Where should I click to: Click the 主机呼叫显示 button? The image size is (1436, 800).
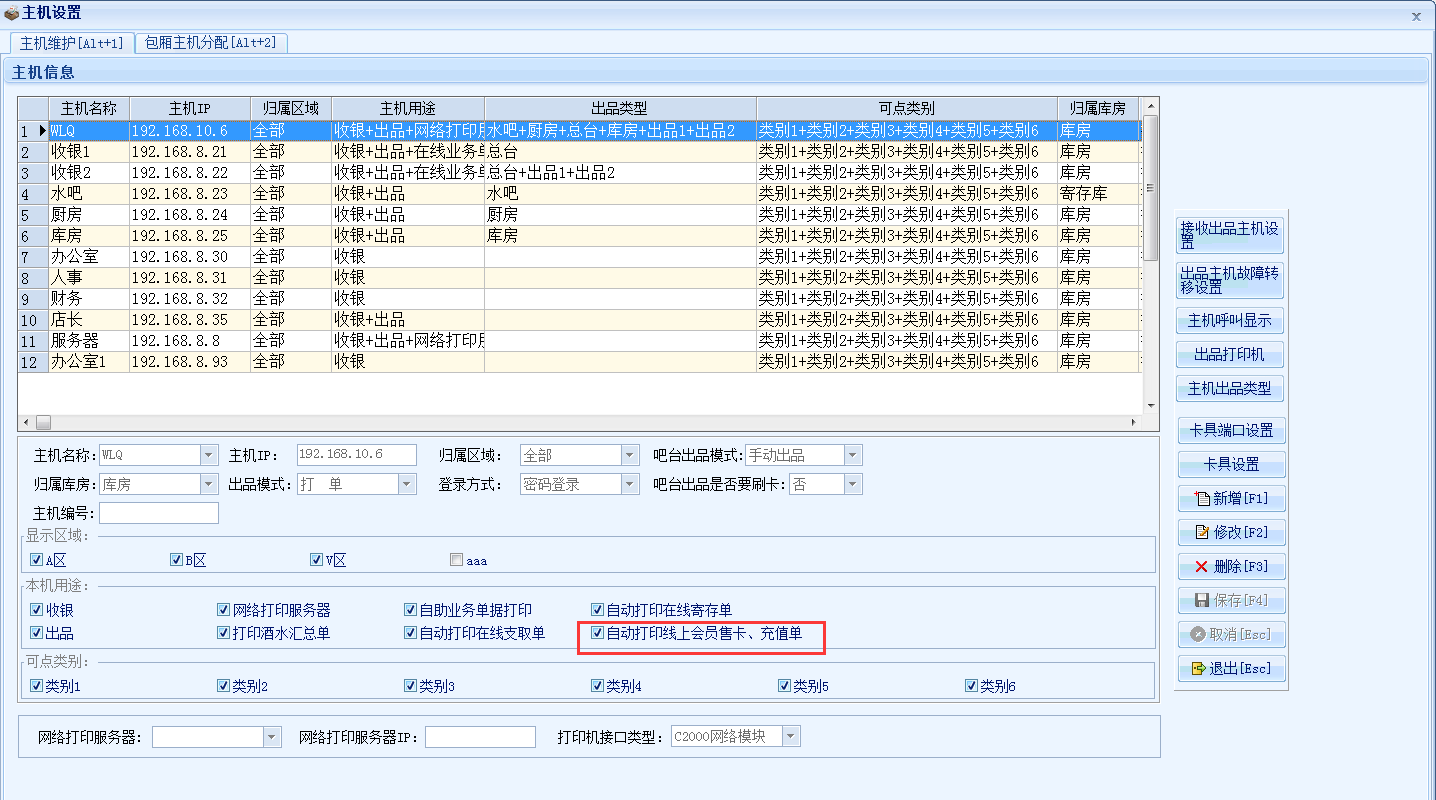pos(1230,321)
